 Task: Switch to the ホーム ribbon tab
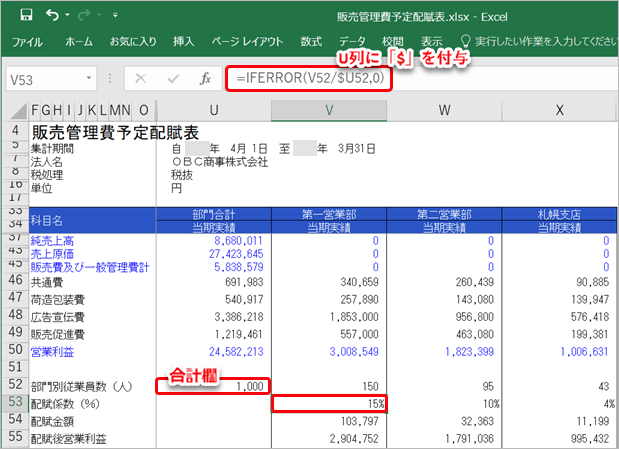pyautogui.click(x=79, y=41)
